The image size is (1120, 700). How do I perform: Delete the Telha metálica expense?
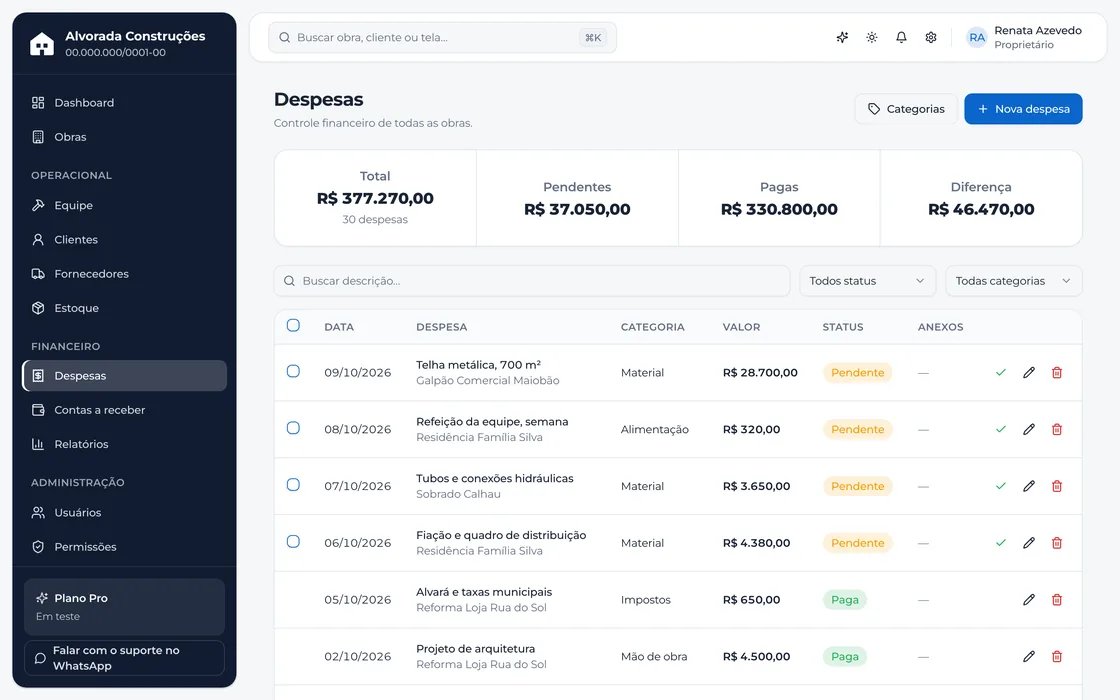tap(1057, 372)
